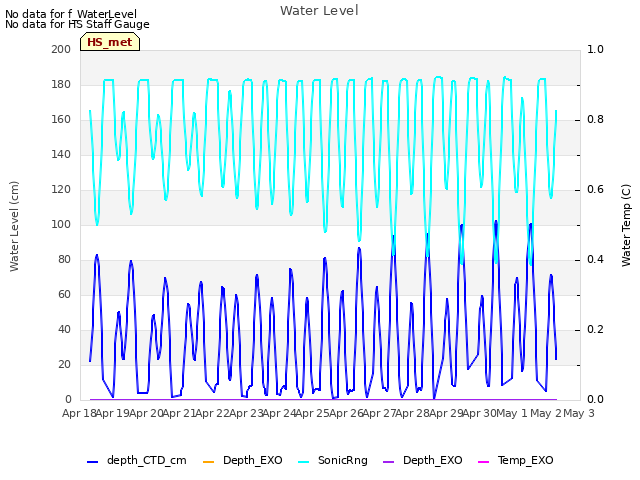Click the 1.0 tick on right axis

(595, 49)
